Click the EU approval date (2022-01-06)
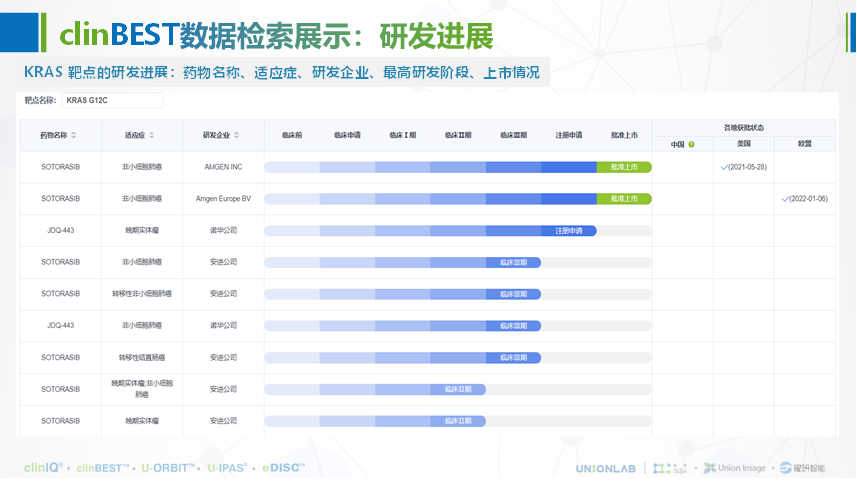The height and width of the screenshot is (484, 857). 808,199
